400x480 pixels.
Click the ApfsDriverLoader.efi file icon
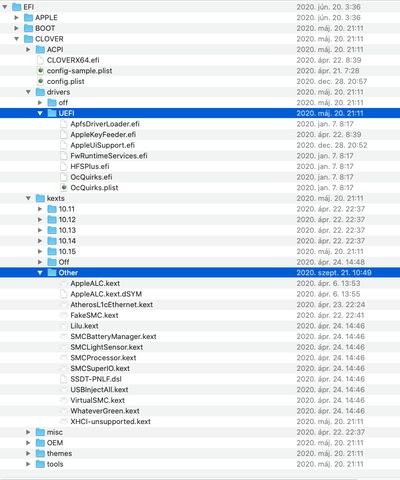(x=64, y=124)
